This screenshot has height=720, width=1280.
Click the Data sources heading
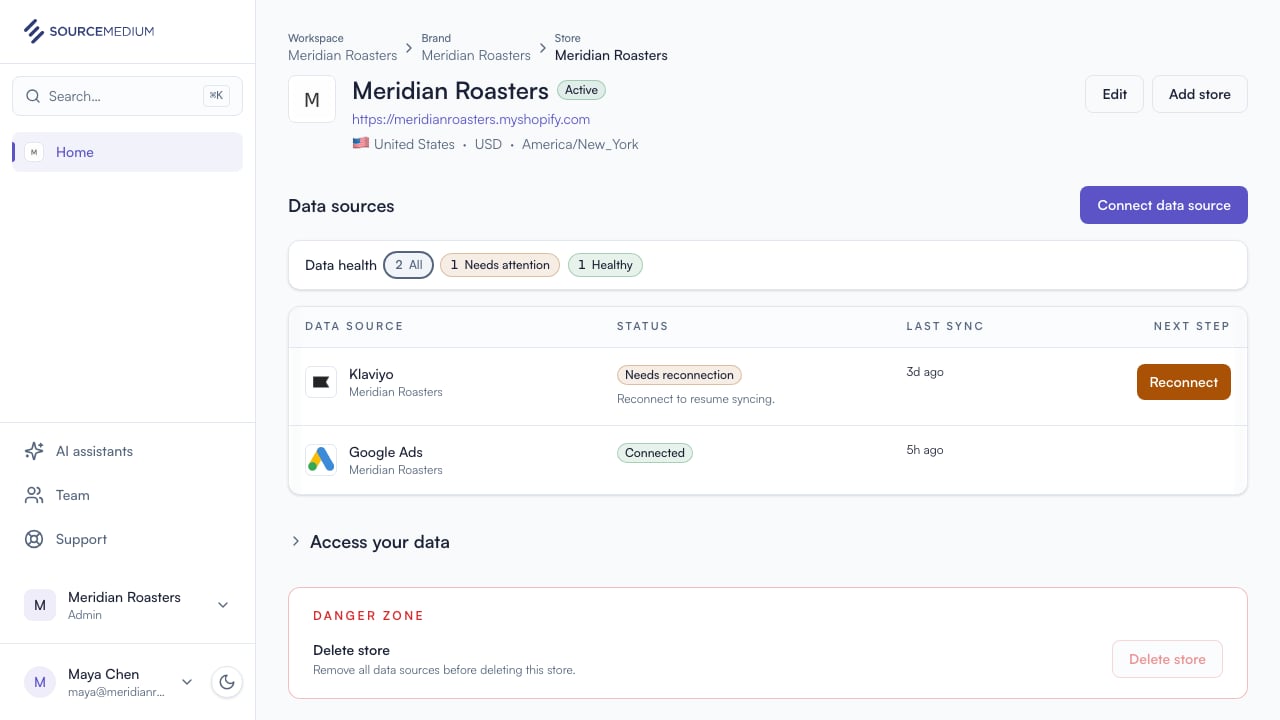(341, 206)
